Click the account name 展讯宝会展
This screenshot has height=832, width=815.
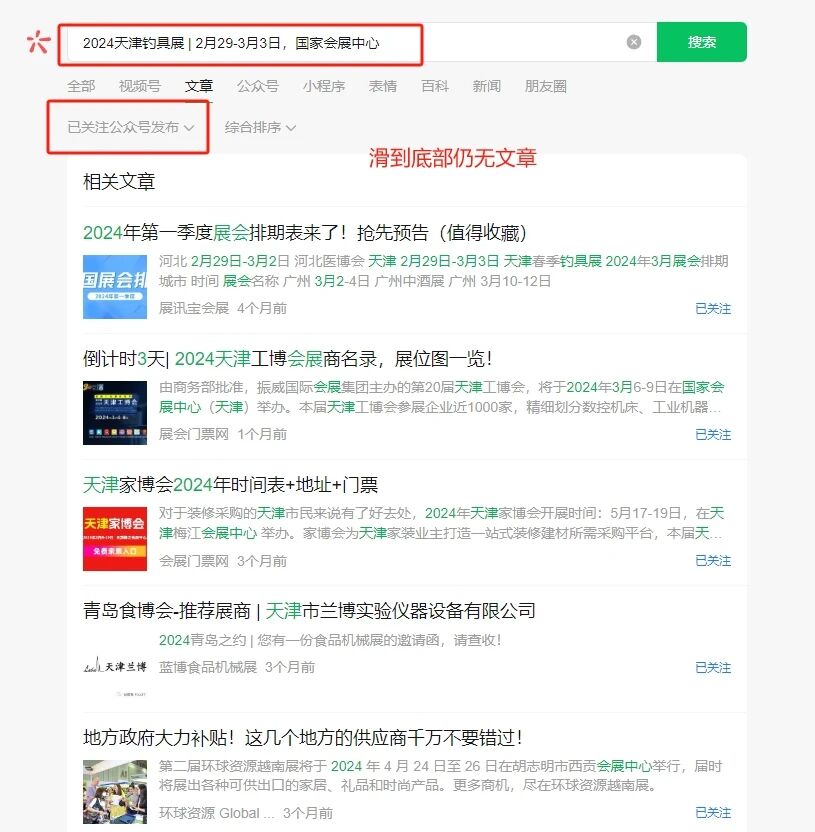click(x=194, y=308)
